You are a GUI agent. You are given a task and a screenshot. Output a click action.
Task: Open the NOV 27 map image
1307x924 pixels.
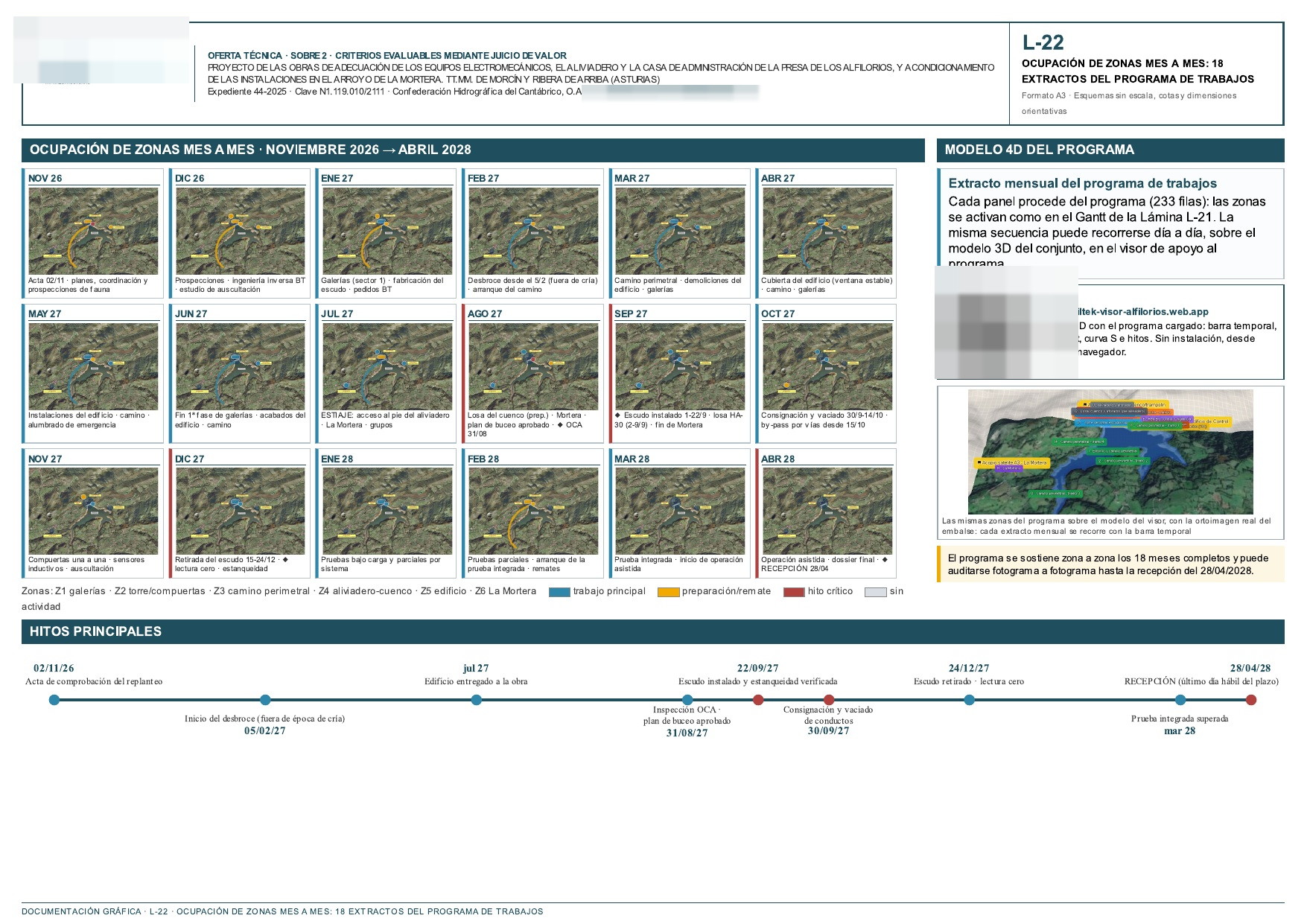pyautogui.click(x=93, y=511)
